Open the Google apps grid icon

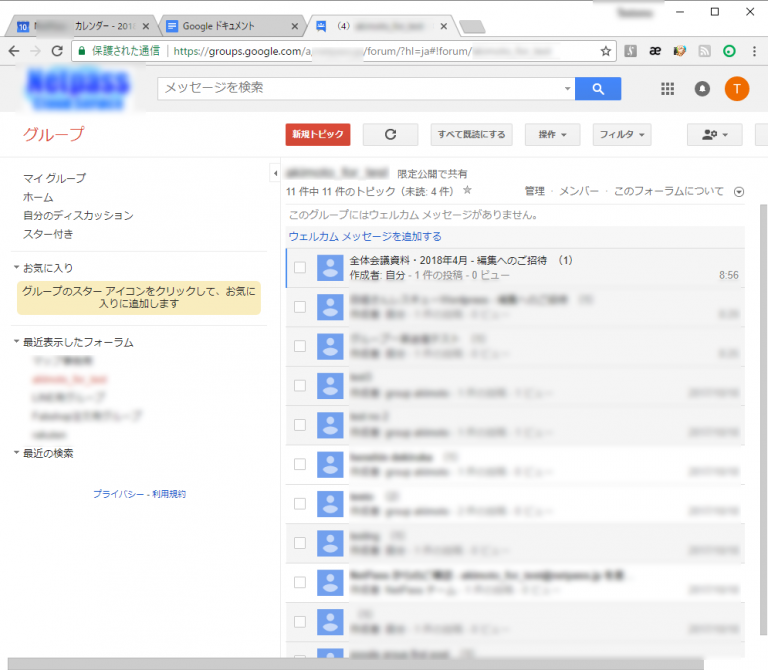[668, 89]
